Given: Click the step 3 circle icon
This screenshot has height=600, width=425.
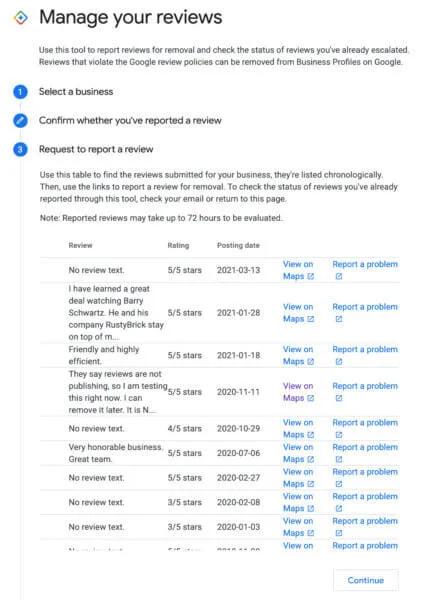Looking at the screenshot, I should 20,149.
